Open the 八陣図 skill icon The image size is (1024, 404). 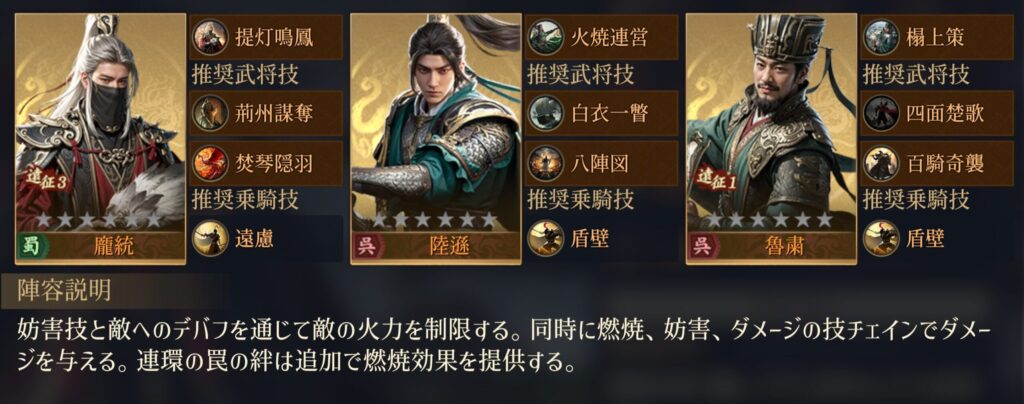(546, 163)
